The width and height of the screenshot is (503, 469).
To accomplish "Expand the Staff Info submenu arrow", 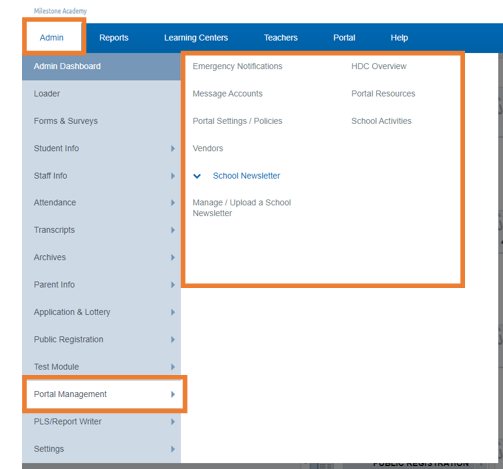I will pyautogui.click(x=173, y=176).
